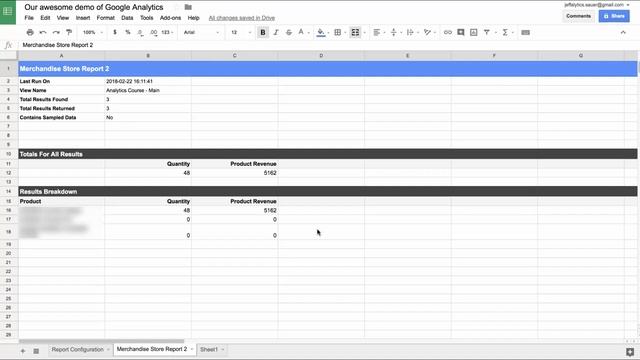Insert a link
Image resolution: width=640 pixels, height=360 pixels.
(x=448, y=32)
